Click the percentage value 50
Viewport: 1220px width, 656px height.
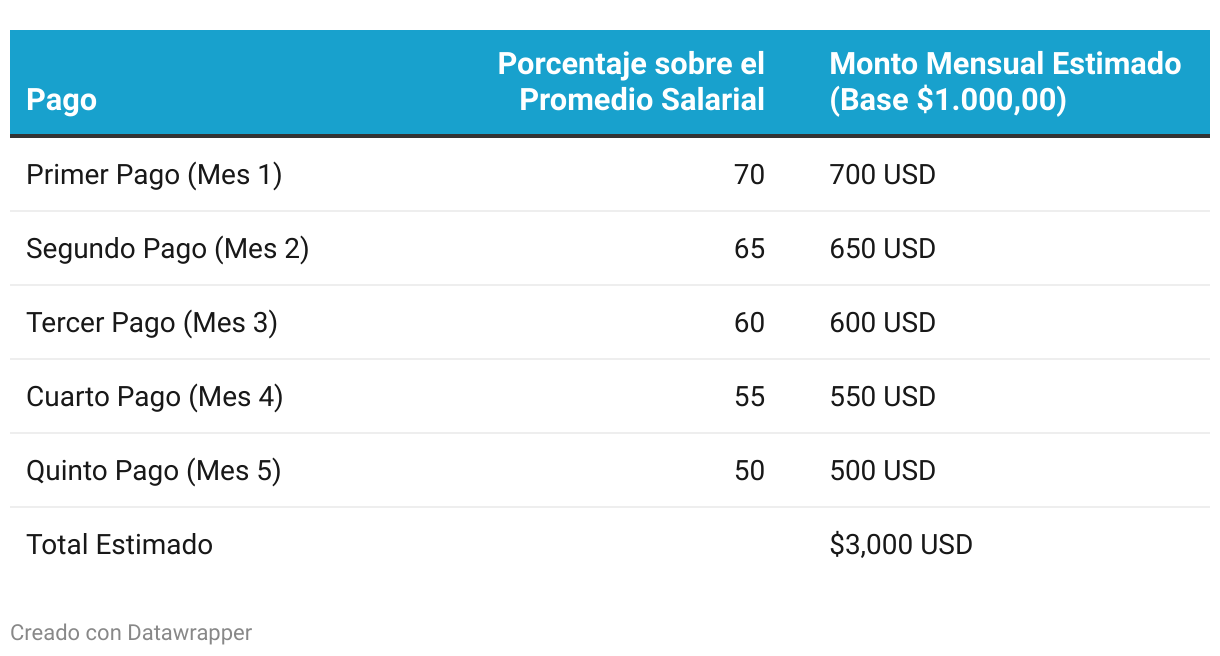pyautogui.click(x=750, y=471)
